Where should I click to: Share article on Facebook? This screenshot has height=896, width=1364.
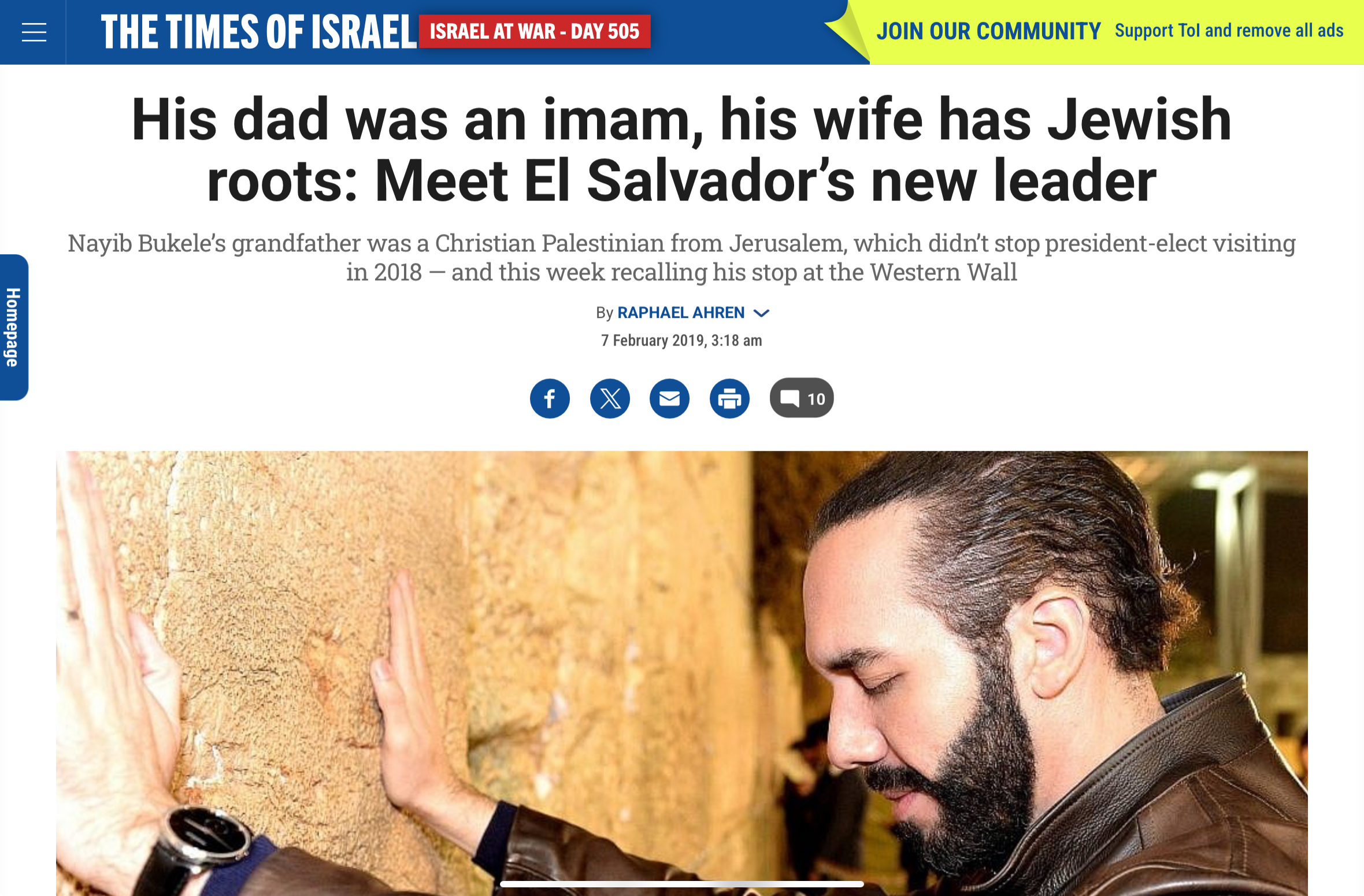pyautogui.click(x=550, y=398)
